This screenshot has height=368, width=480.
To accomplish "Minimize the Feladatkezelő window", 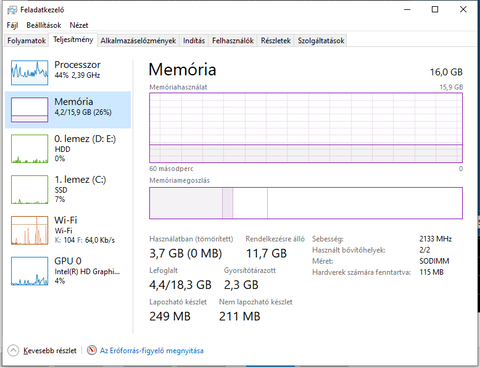I will coord(407,10).
